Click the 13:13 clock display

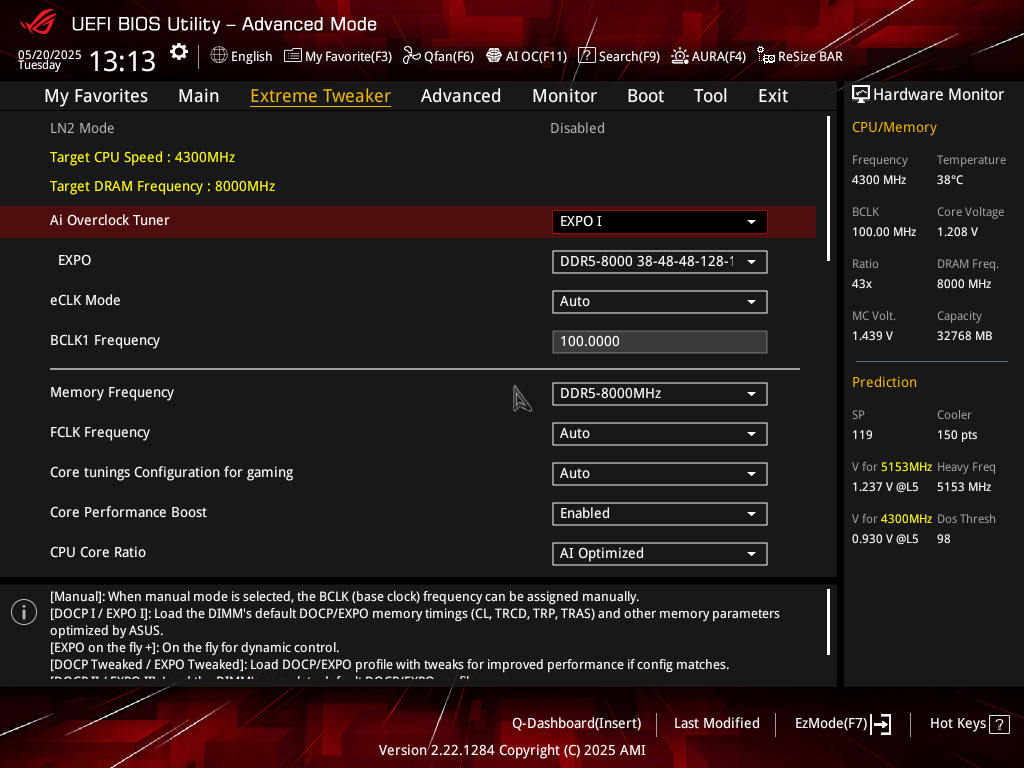[x=122, y=61]
